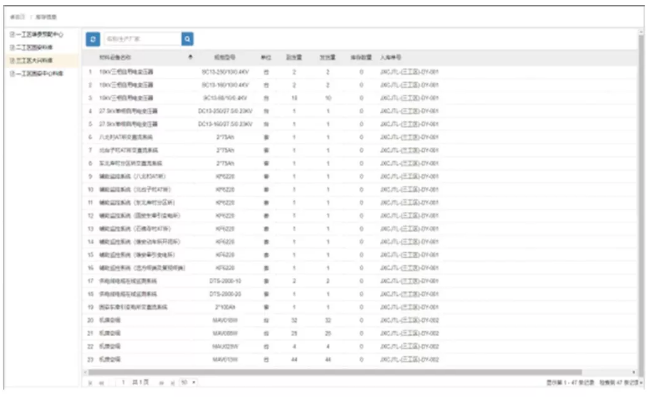Click the KF6220 cell in row 9
This screenshot has width=652, height=398.
(225, 176)
